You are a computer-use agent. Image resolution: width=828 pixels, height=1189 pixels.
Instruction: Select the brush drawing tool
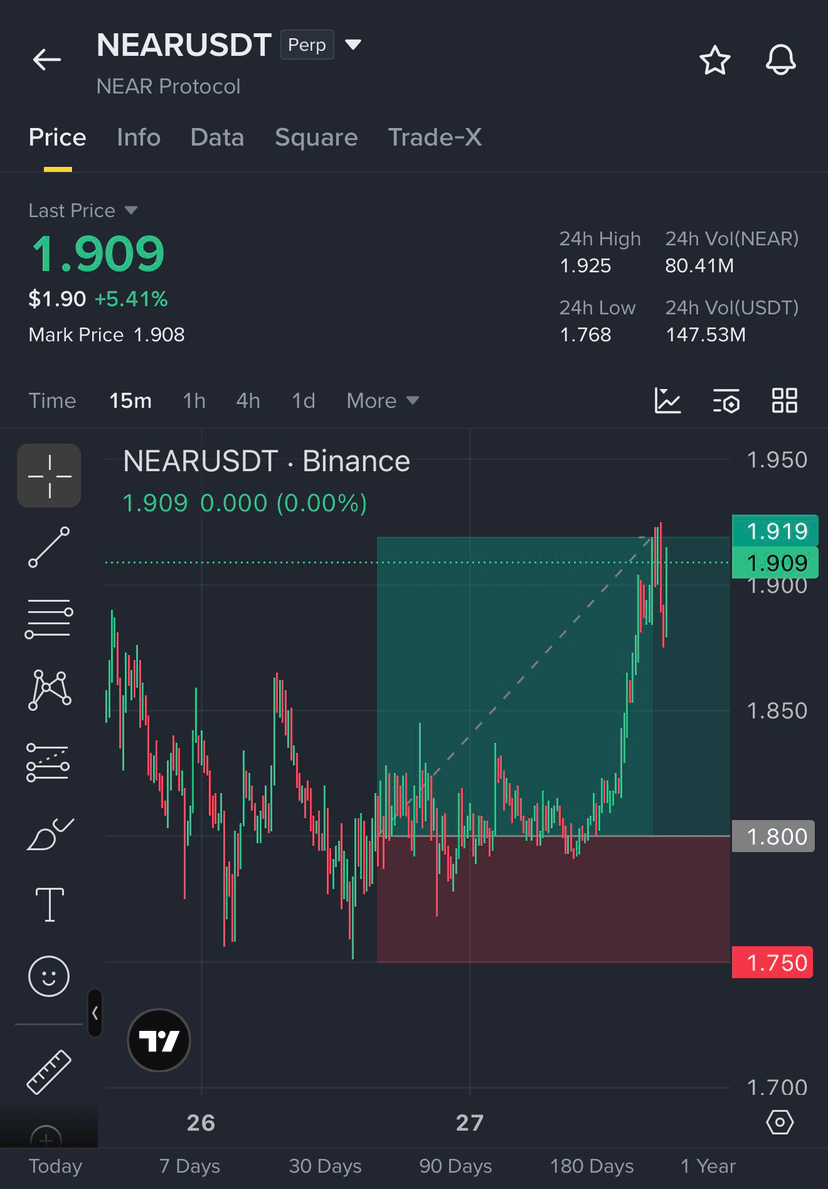[49, 833]
